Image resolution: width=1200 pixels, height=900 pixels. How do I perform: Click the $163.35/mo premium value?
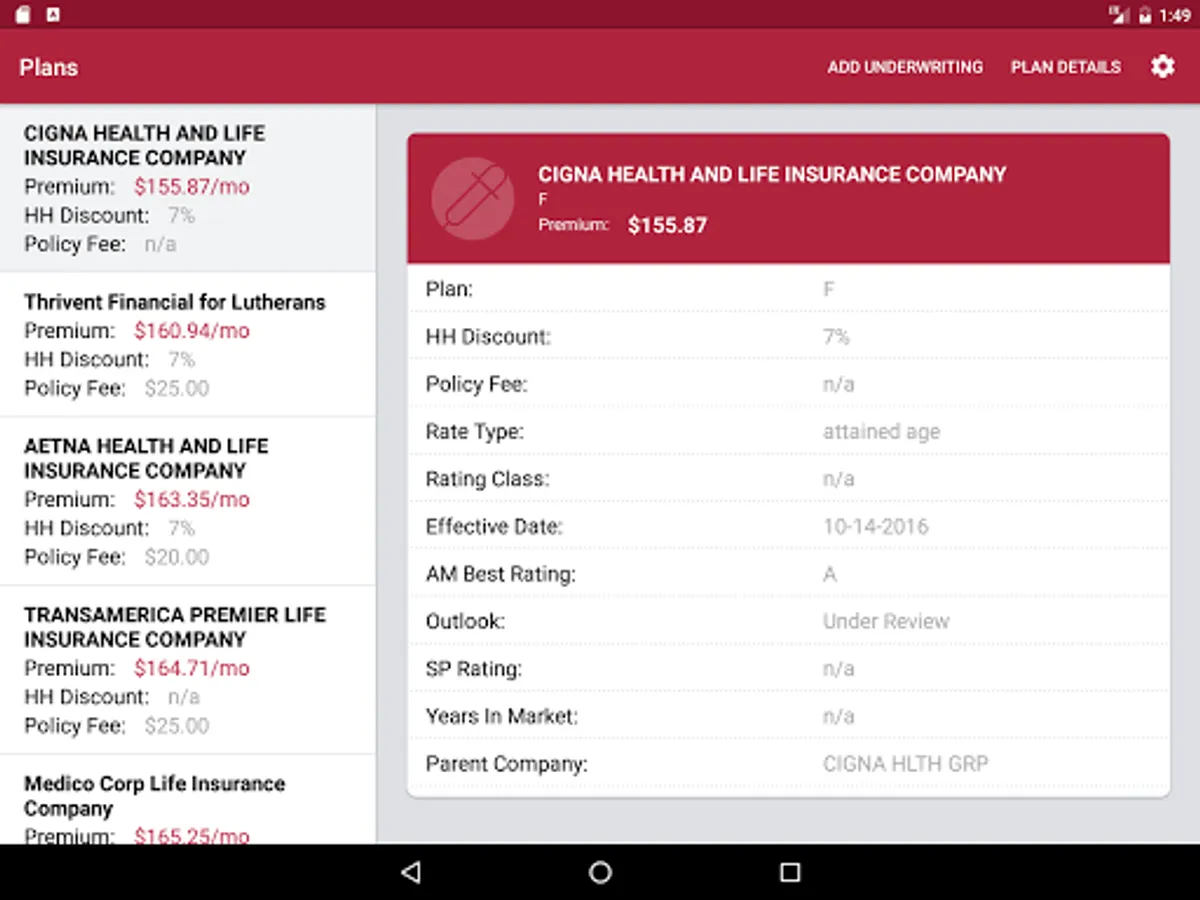[192, 499]
